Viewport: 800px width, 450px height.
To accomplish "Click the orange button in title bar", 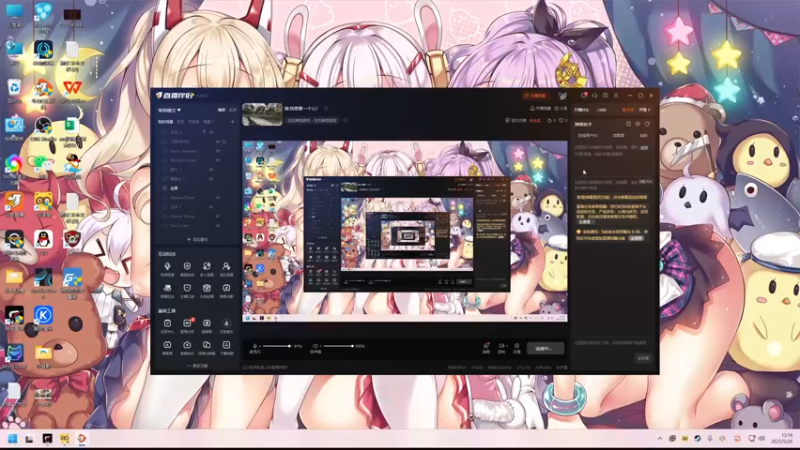I will (535, 95).
